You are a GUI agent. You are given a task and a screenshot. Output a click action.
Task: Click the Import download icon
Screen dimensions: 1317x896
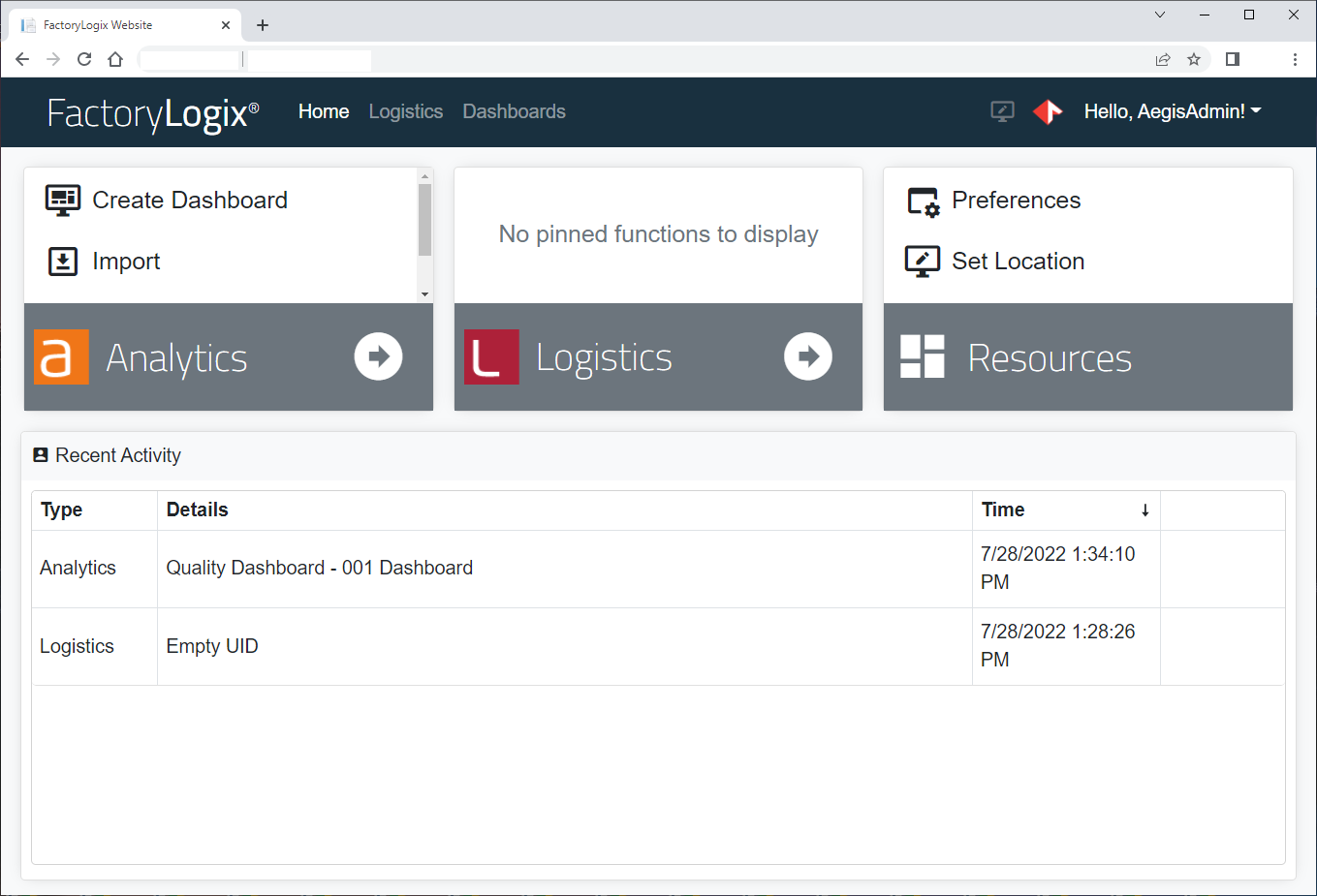[x=63, y=262]
